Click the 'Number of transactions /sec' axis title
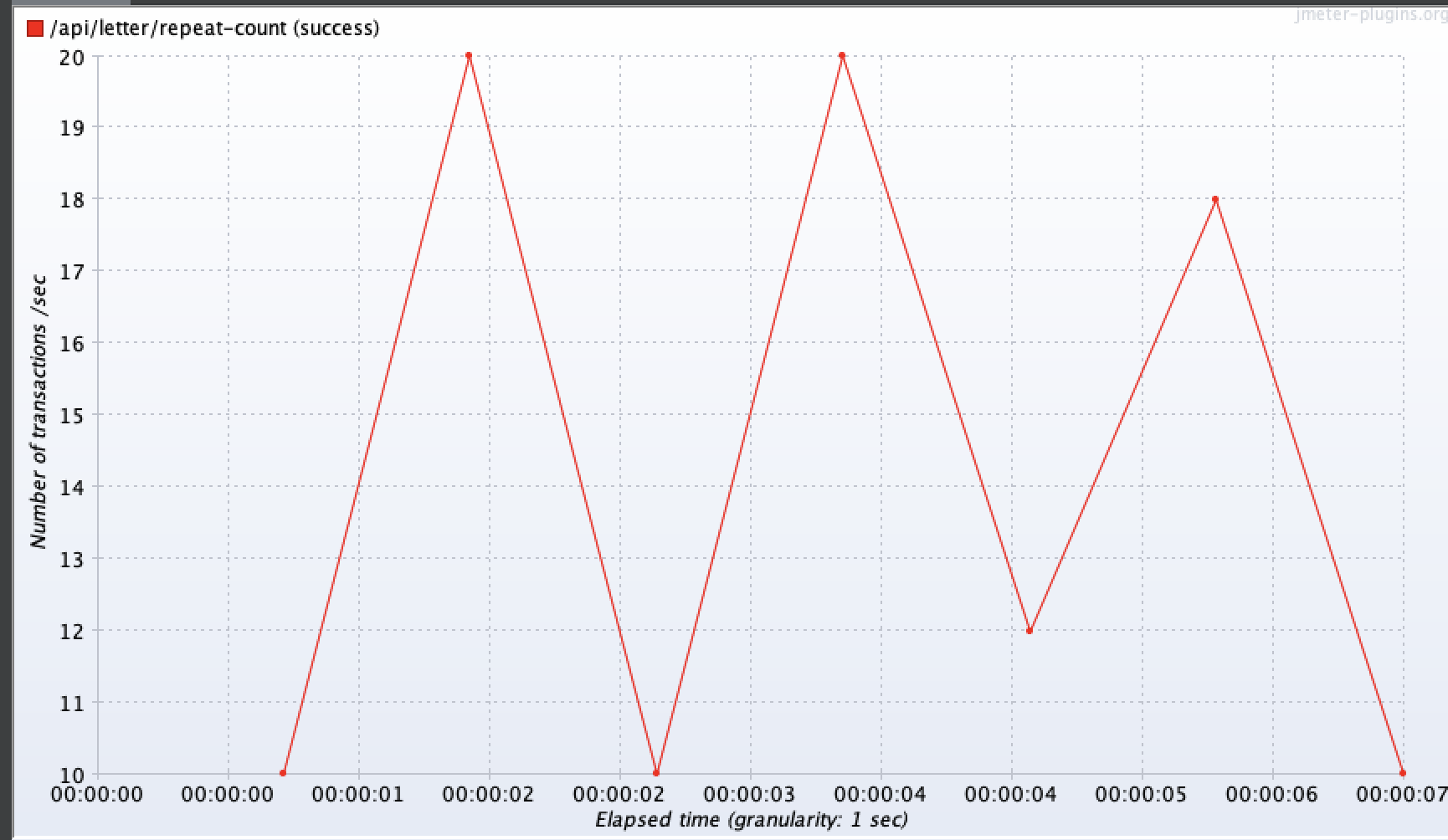 [x=39, y=412]
